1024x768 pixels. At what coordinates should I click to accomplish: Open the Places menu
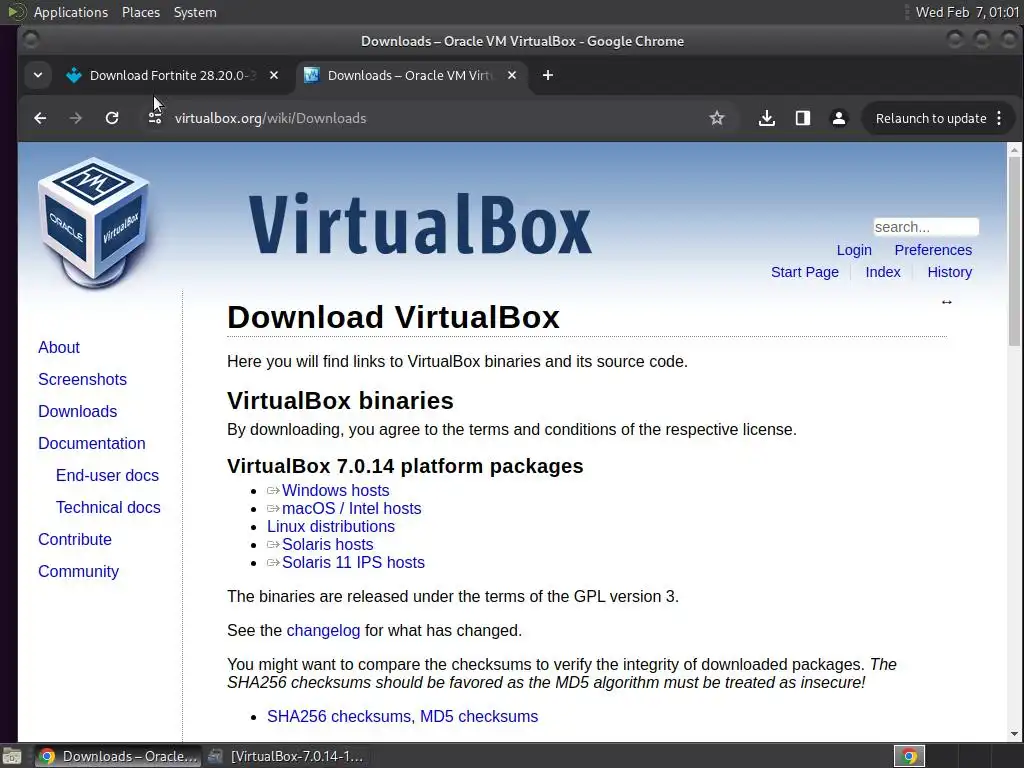point(140,12)
